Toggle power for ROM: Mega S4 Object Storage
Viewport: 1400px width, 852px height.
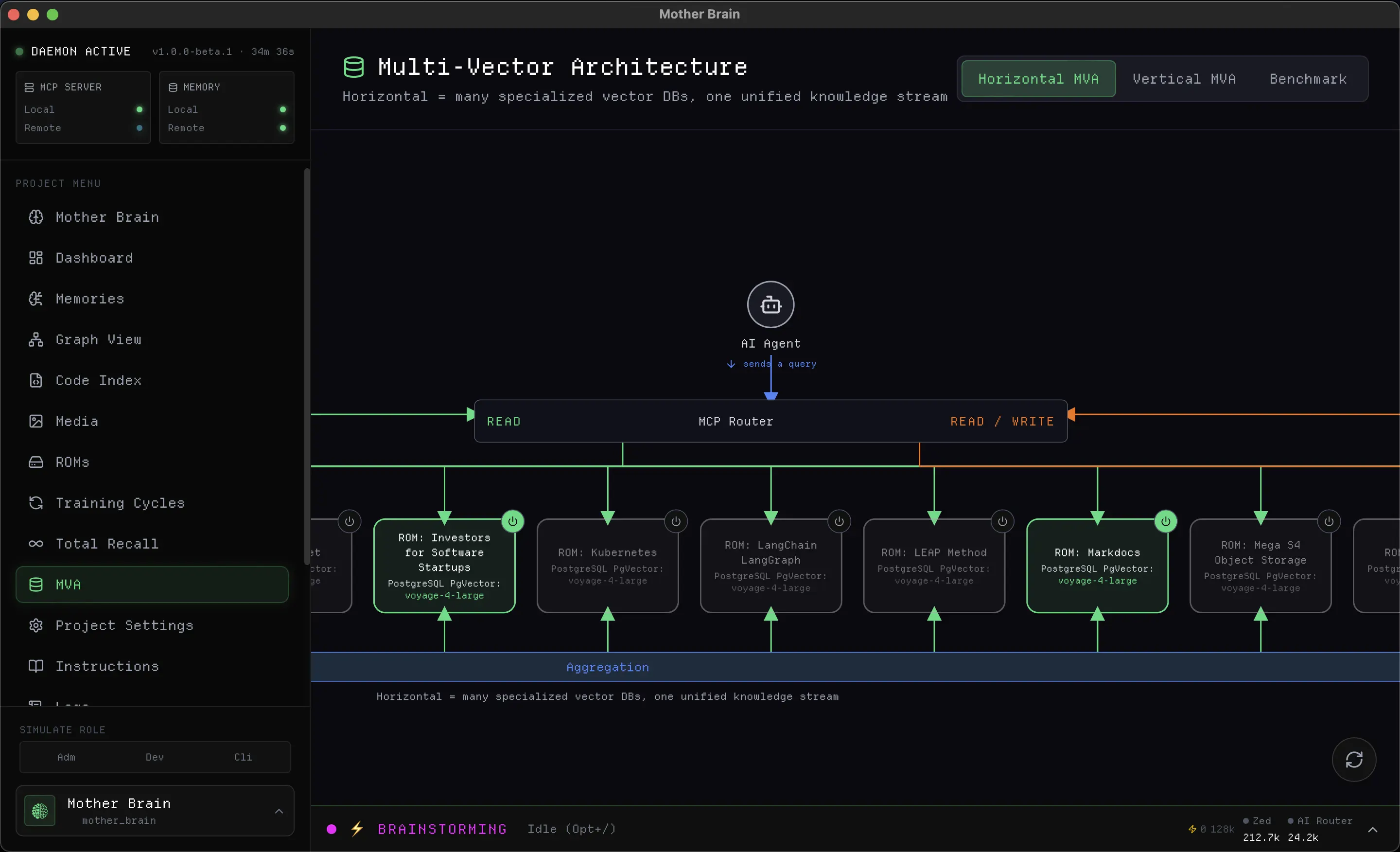coord(1329,521)
